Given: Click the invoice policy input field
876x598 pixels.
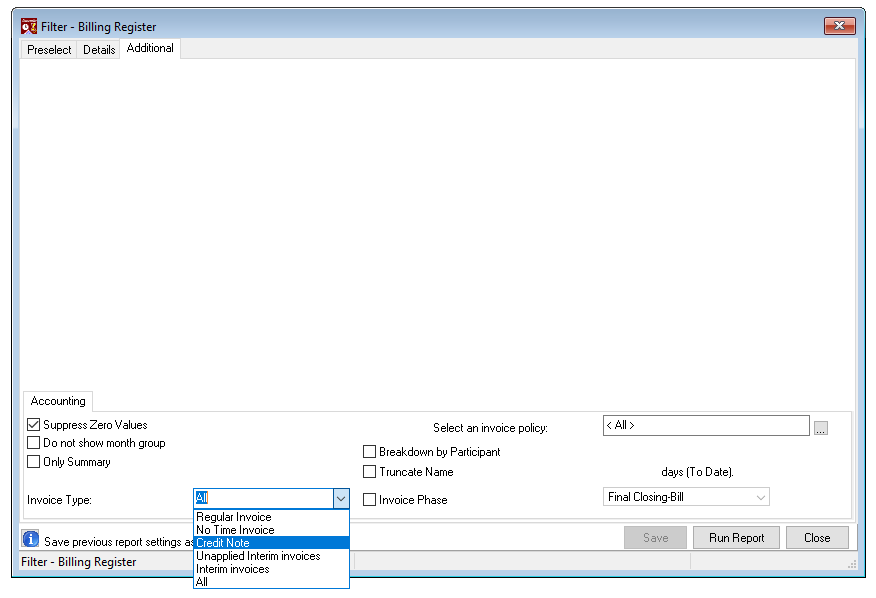Looking at the screenshot, I should click(x=706, y=425).
